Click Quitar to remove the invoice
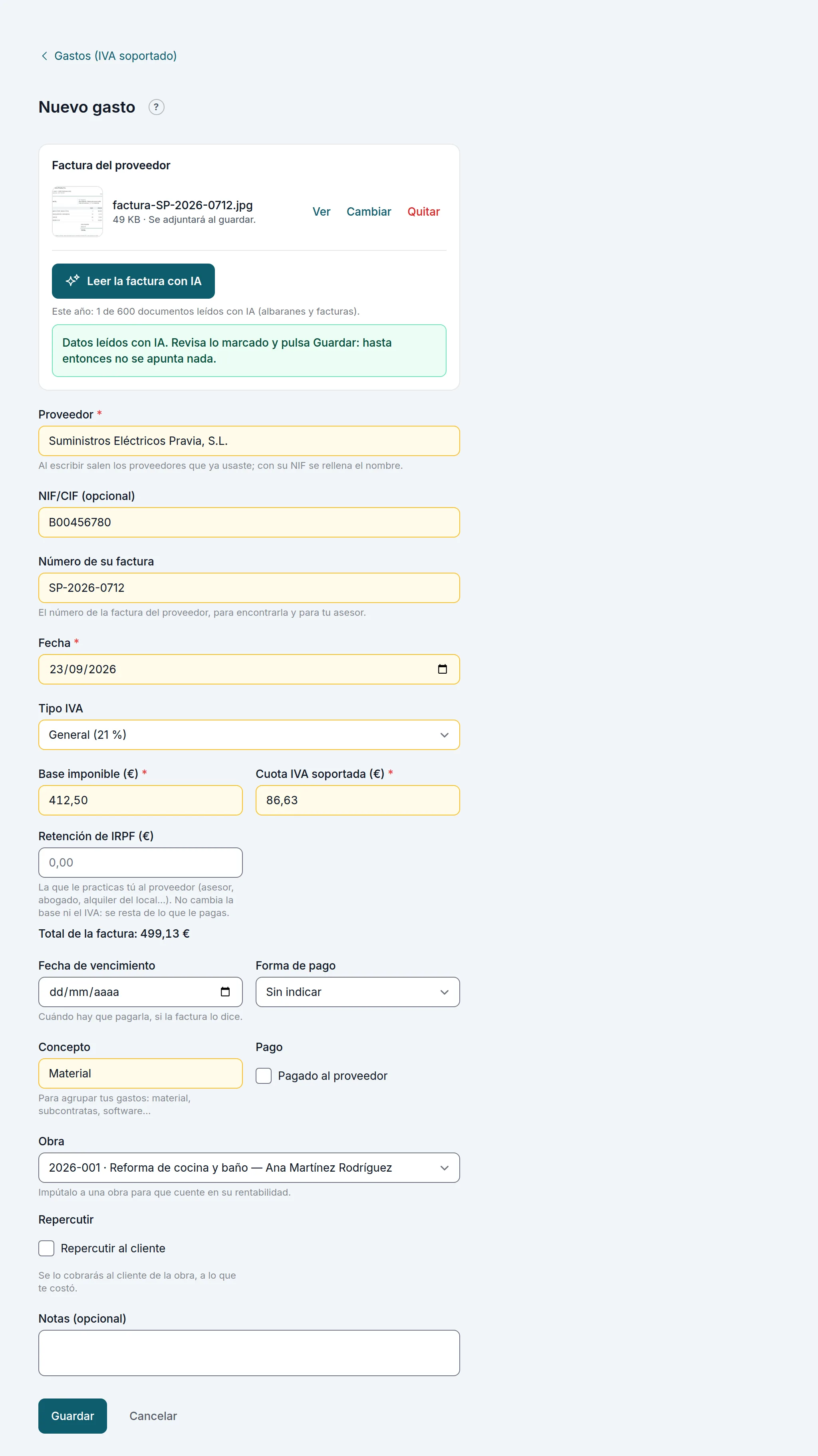The height and width of the screenshot is (1456, 818). point(423,211)
